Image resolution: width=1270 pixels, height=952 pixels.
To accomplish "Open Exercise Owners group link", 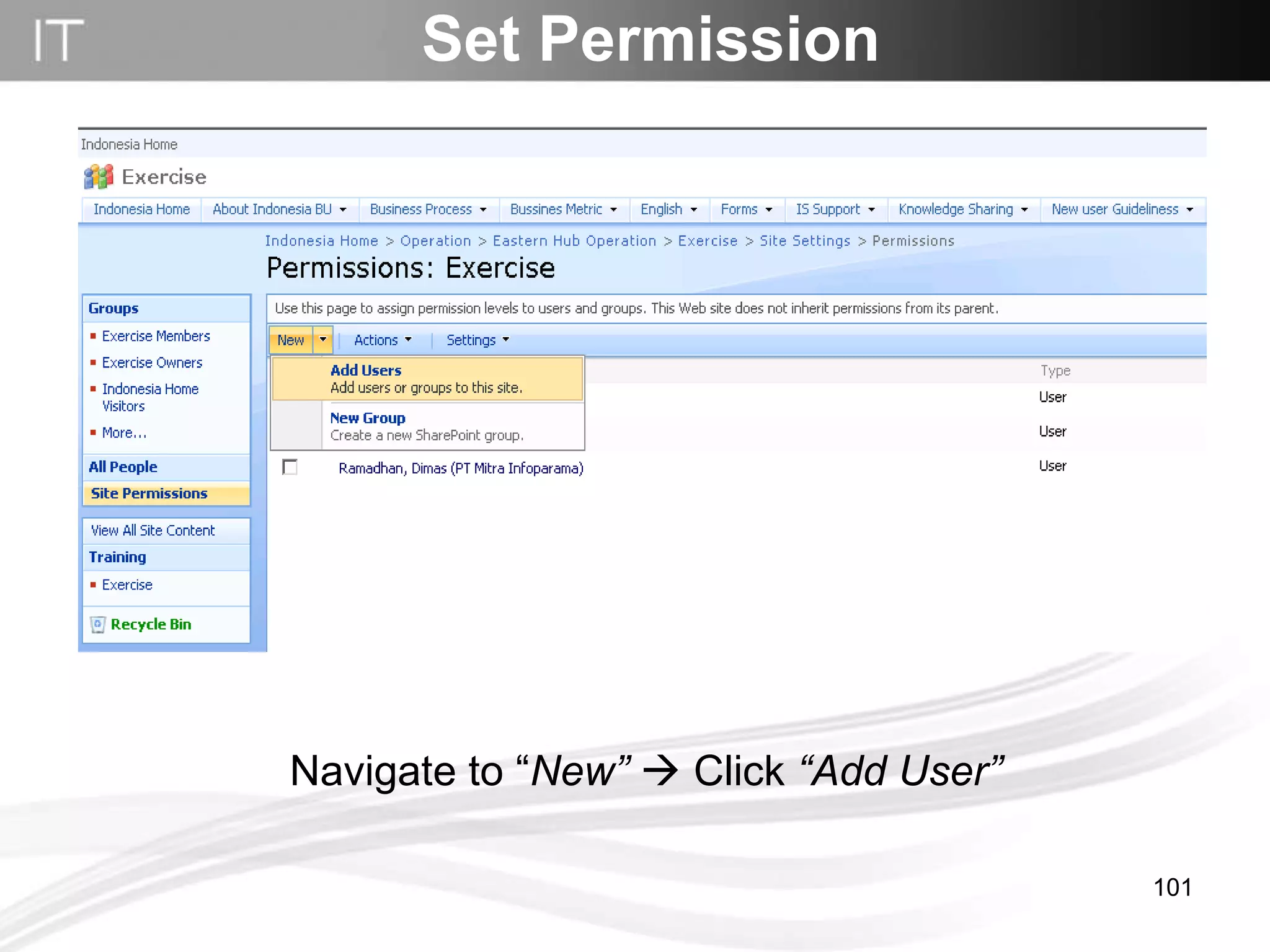I will point(153,363).
